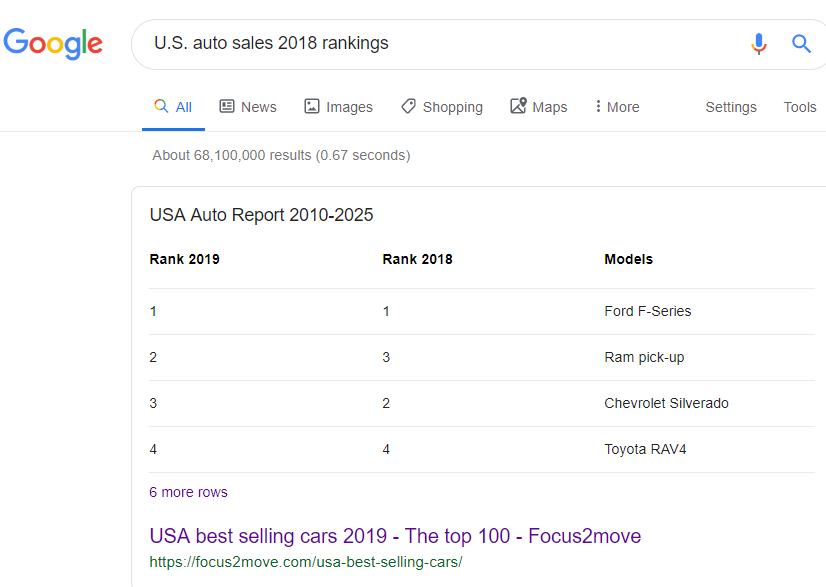Viewport: 826px width, 587px height.
Task: Click the Ford F-Series table row
Action: point(647,311)
